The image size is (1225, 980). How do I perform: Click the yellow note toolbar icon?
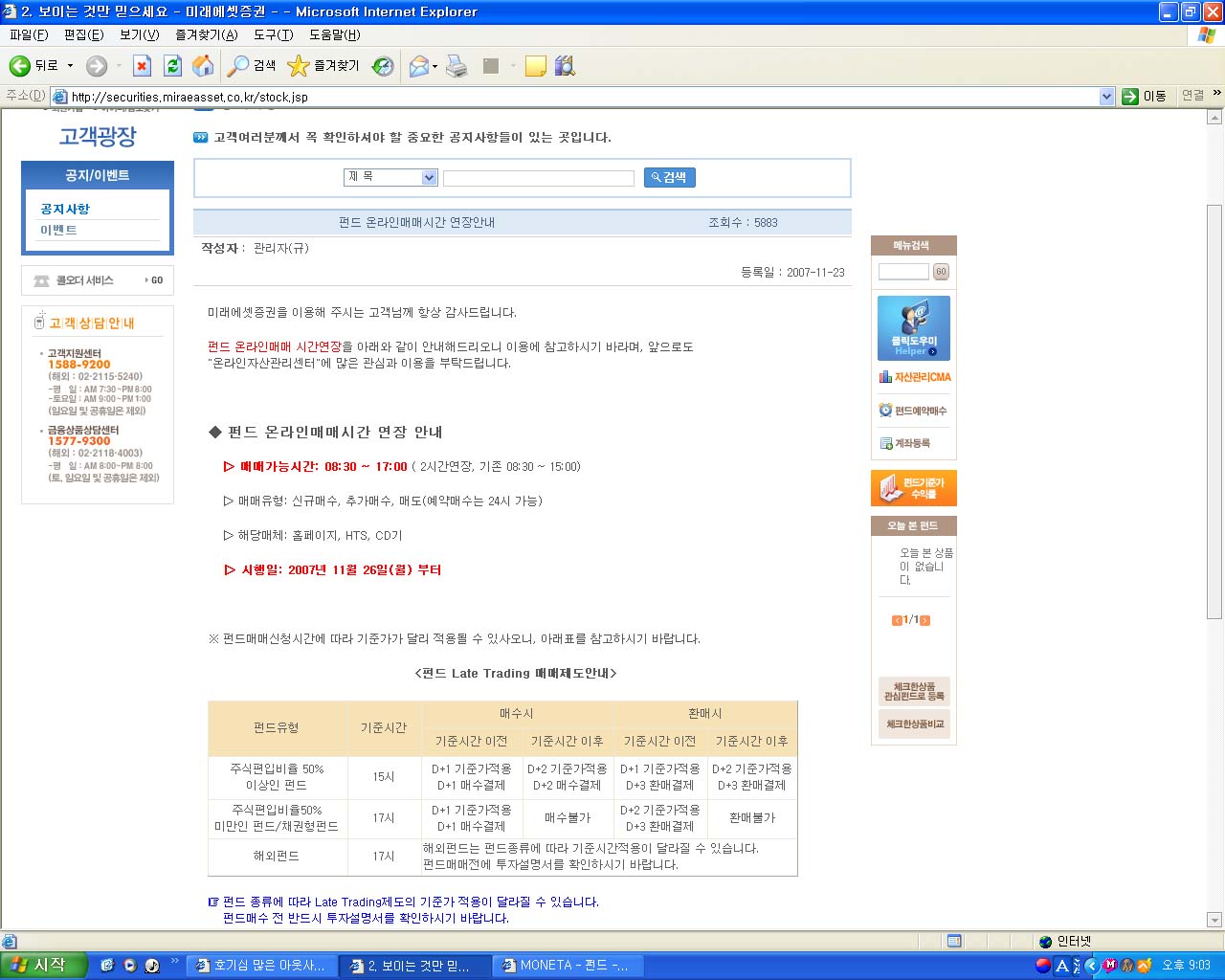(x=536, y=66)
